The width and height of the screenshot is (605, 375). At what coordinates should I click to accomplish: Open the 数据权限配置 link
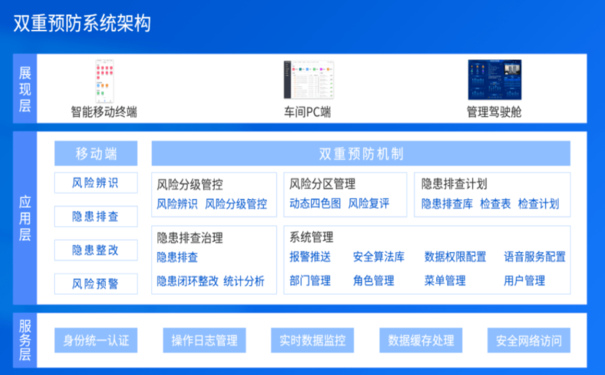(455, 257)
